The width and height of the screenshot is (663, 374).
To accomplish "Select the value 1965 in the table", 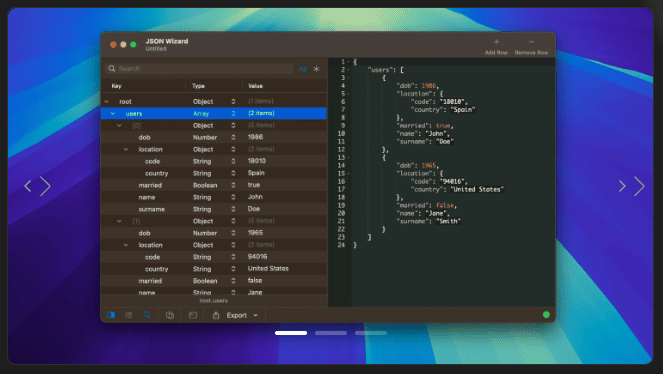I will pos(255,232).
